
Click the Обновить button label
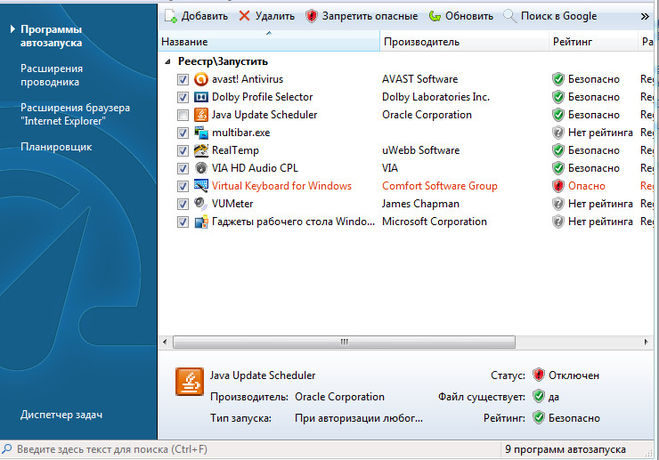(x=469, y=16)
